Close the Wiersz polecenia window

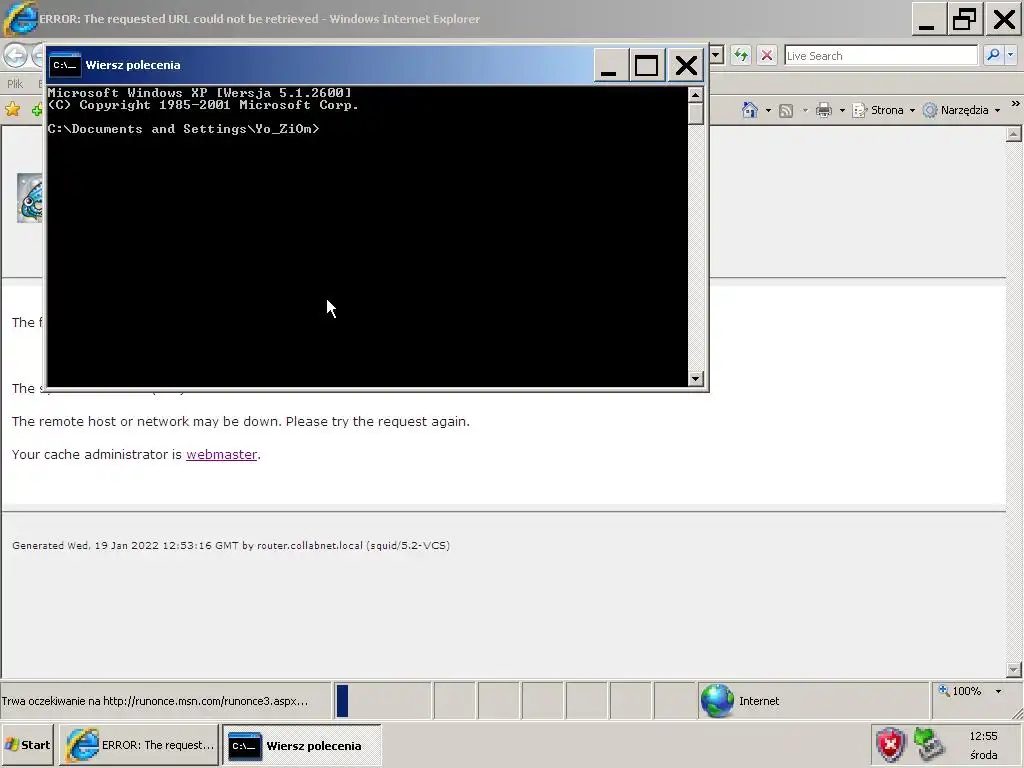(686, 65)
